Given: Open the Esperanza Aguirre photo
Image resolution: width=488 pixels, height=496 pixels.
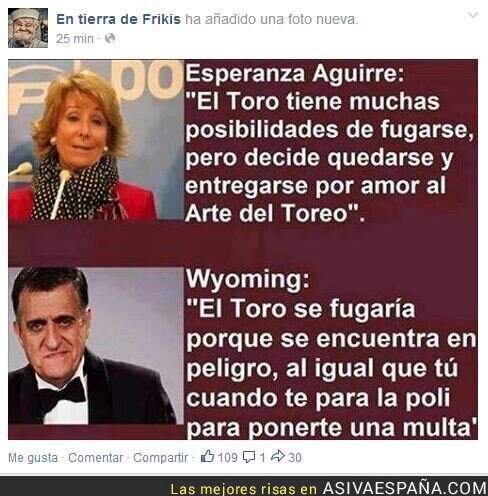Looking at the screenshot, I should pyautogui.click(x=96, y=140).
